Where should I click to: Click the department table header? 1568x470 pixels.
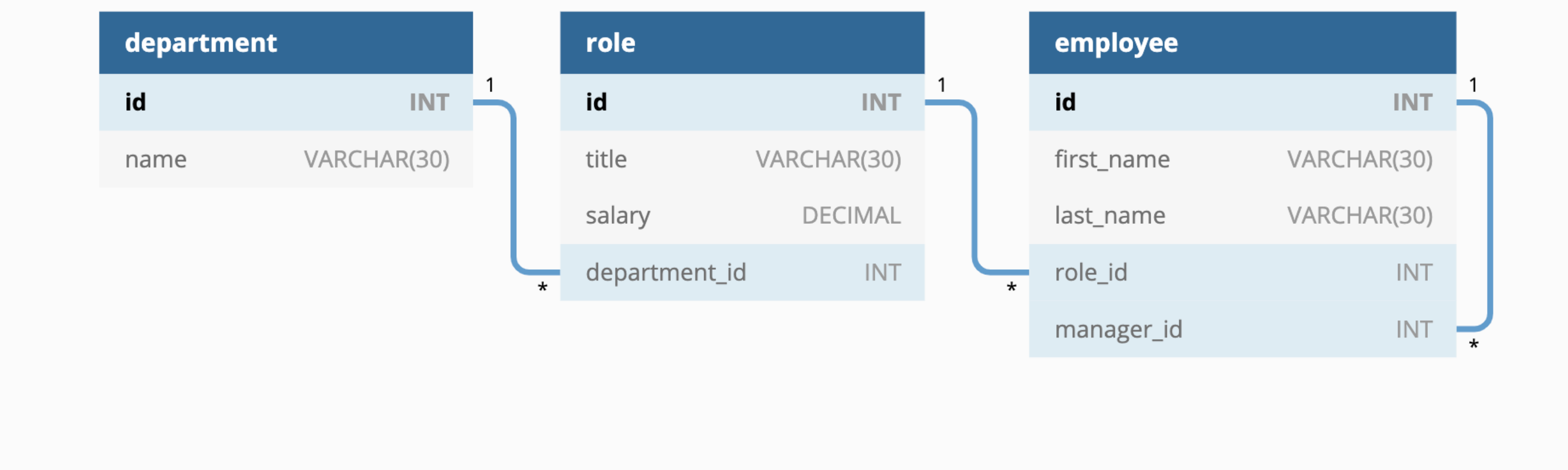pyautogui.click(x=285, y=42)
